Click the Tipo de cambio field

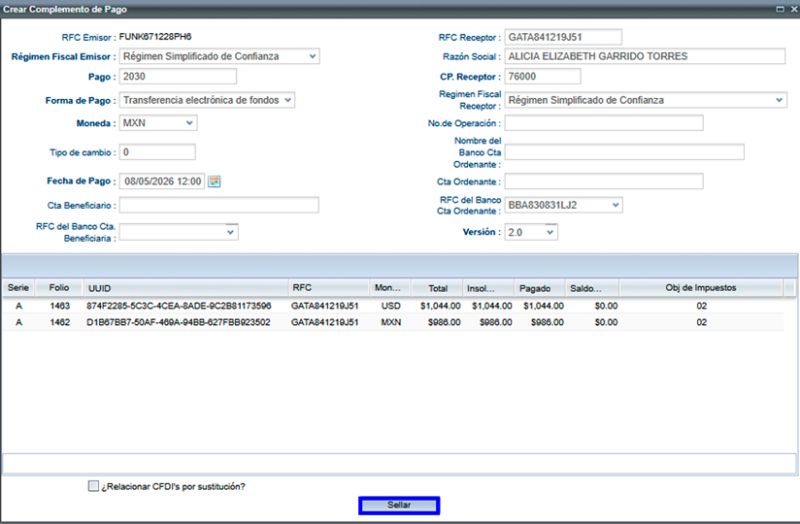point(157,152)
